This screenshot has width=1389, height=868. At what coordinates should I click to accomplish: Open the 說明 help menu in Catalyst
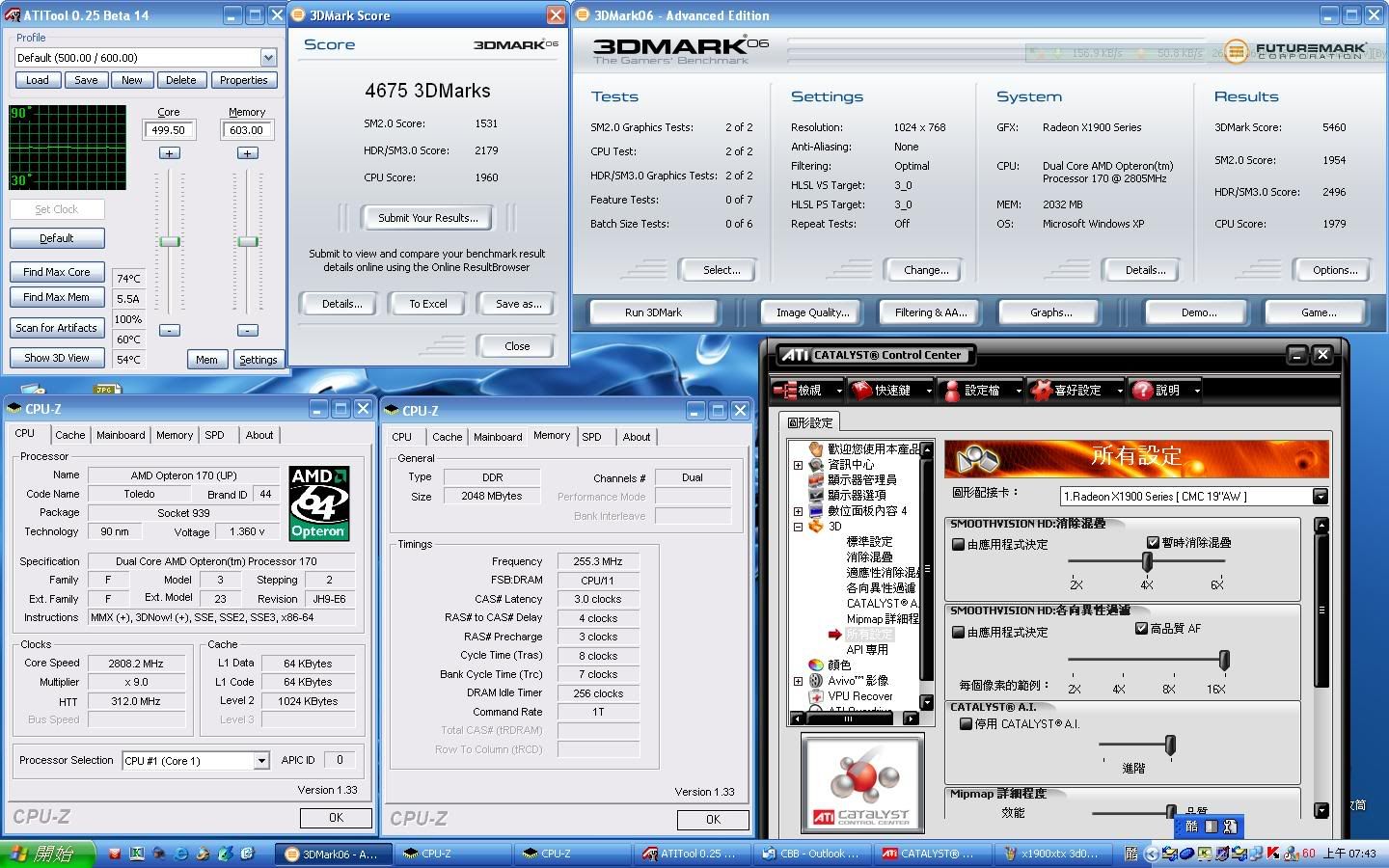(x=1166, y=391)
